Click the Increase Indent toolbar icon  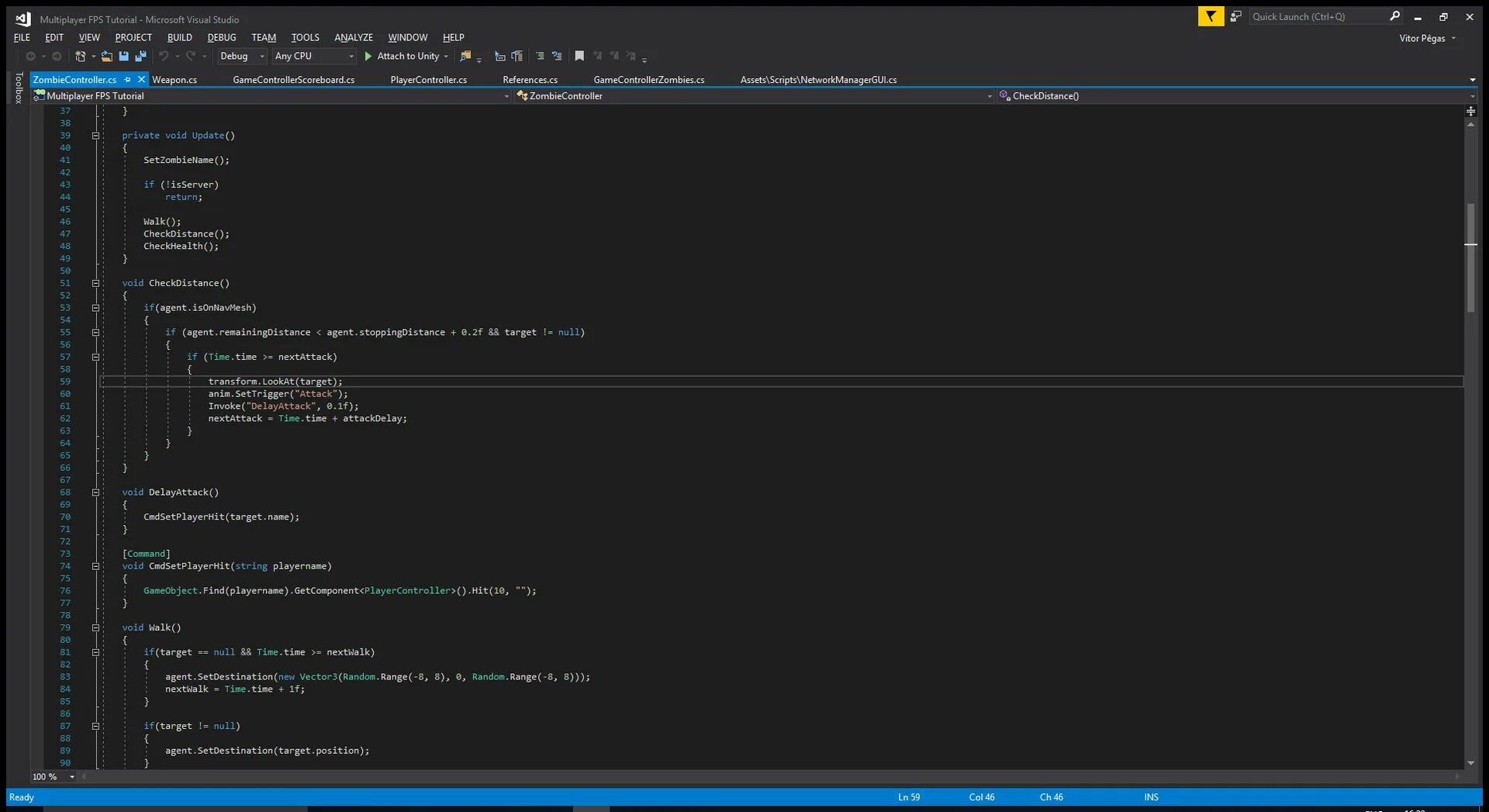click(517, 57)
